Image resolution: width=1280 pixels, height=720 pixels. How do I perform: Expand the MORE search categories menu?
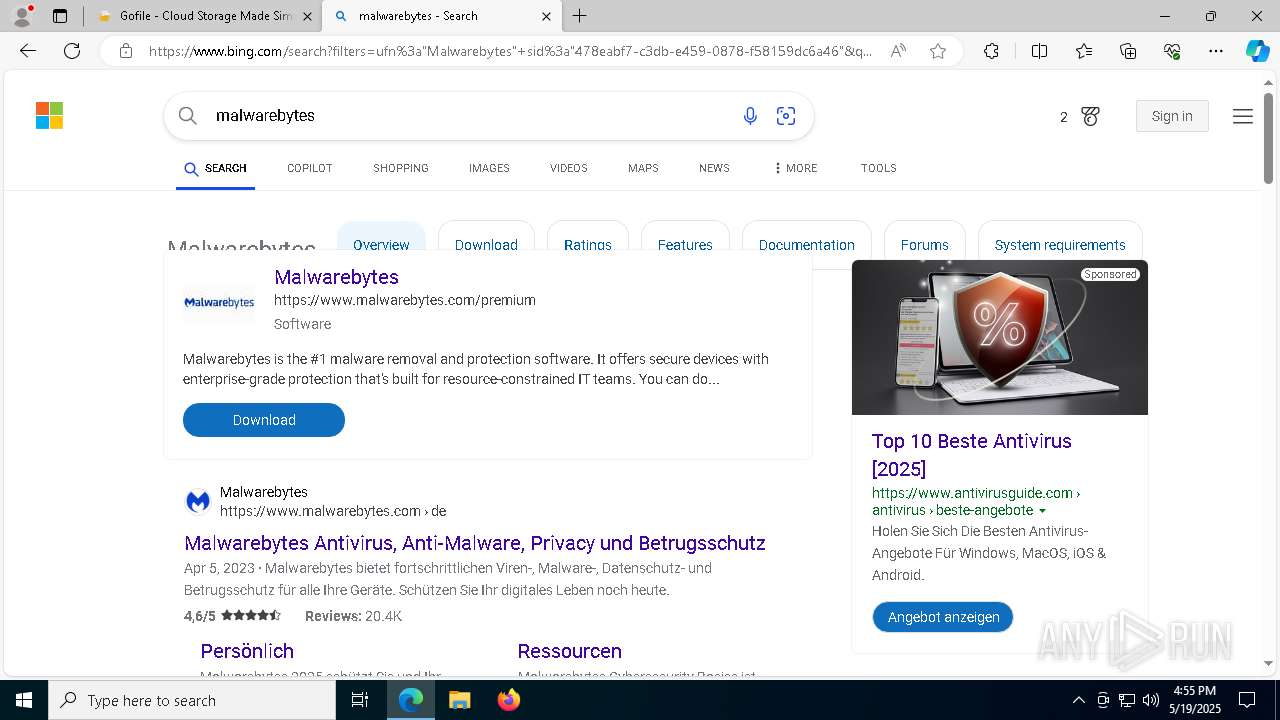[796, 168]
